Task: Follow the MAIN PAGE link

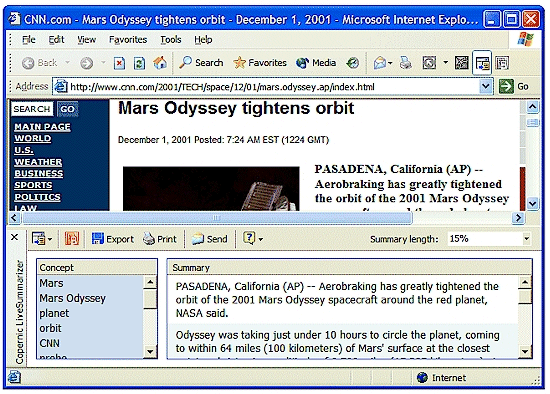Action: tap(42, 127)
